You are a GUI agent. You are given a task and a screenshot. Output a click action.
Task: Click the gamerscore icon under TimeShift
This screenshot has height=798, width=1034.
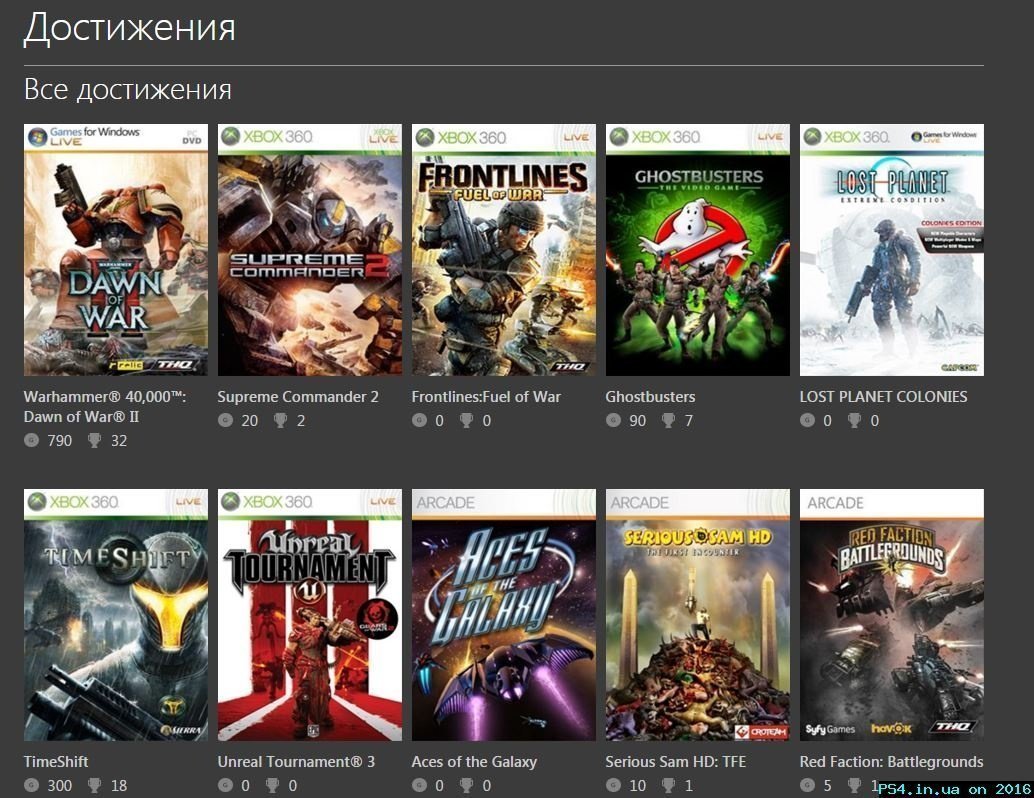(32, 785)
